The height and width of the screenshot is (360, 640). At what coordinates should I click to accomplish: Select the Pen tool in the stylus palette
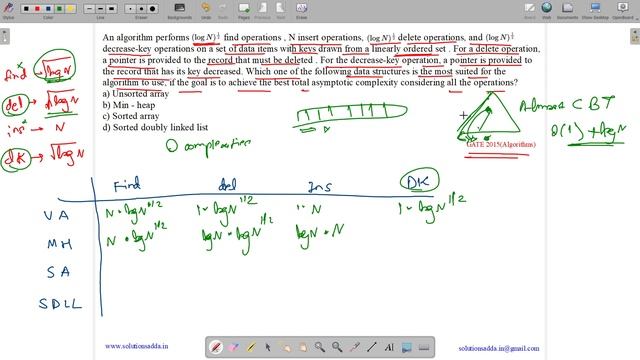pos(216,347)
